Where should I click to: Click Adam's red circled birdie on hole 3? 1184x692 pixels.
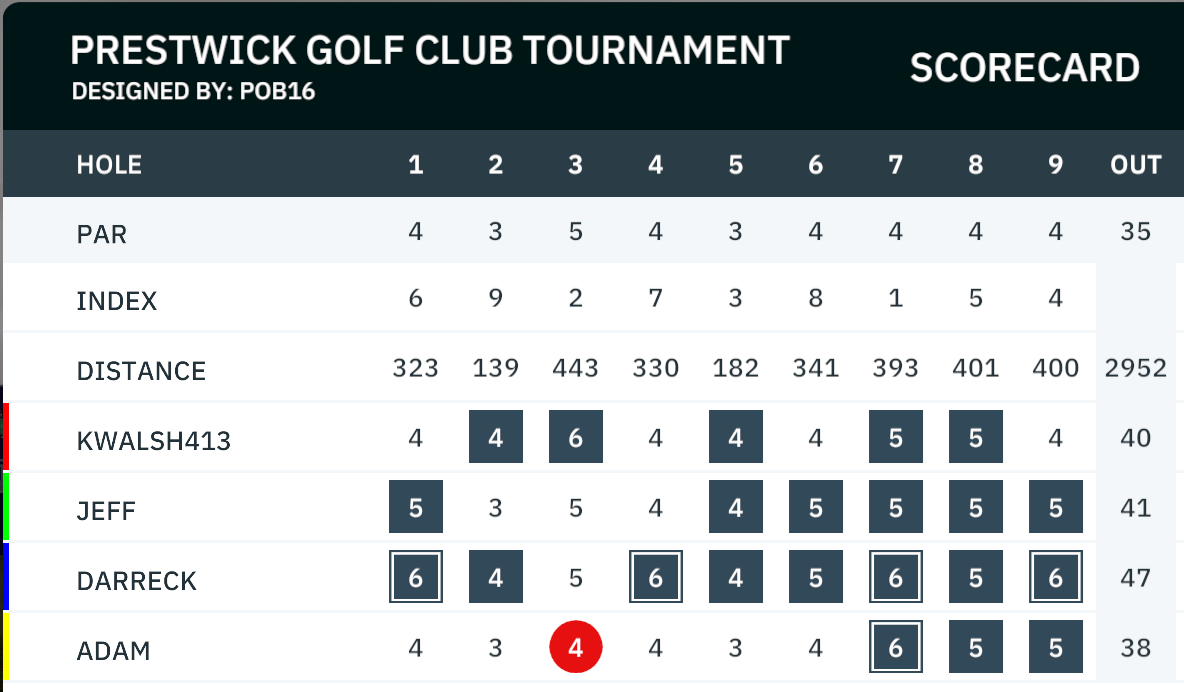click(575, 647)
